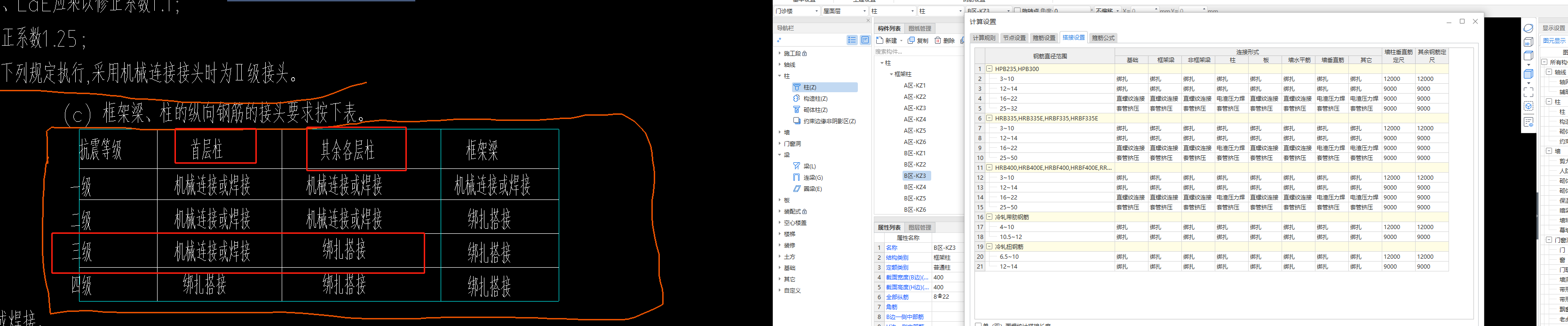The width and height of the screenshot is (1568, 326).
Task: Collapse 框架柱 node in component list
Action: point(891,74)
